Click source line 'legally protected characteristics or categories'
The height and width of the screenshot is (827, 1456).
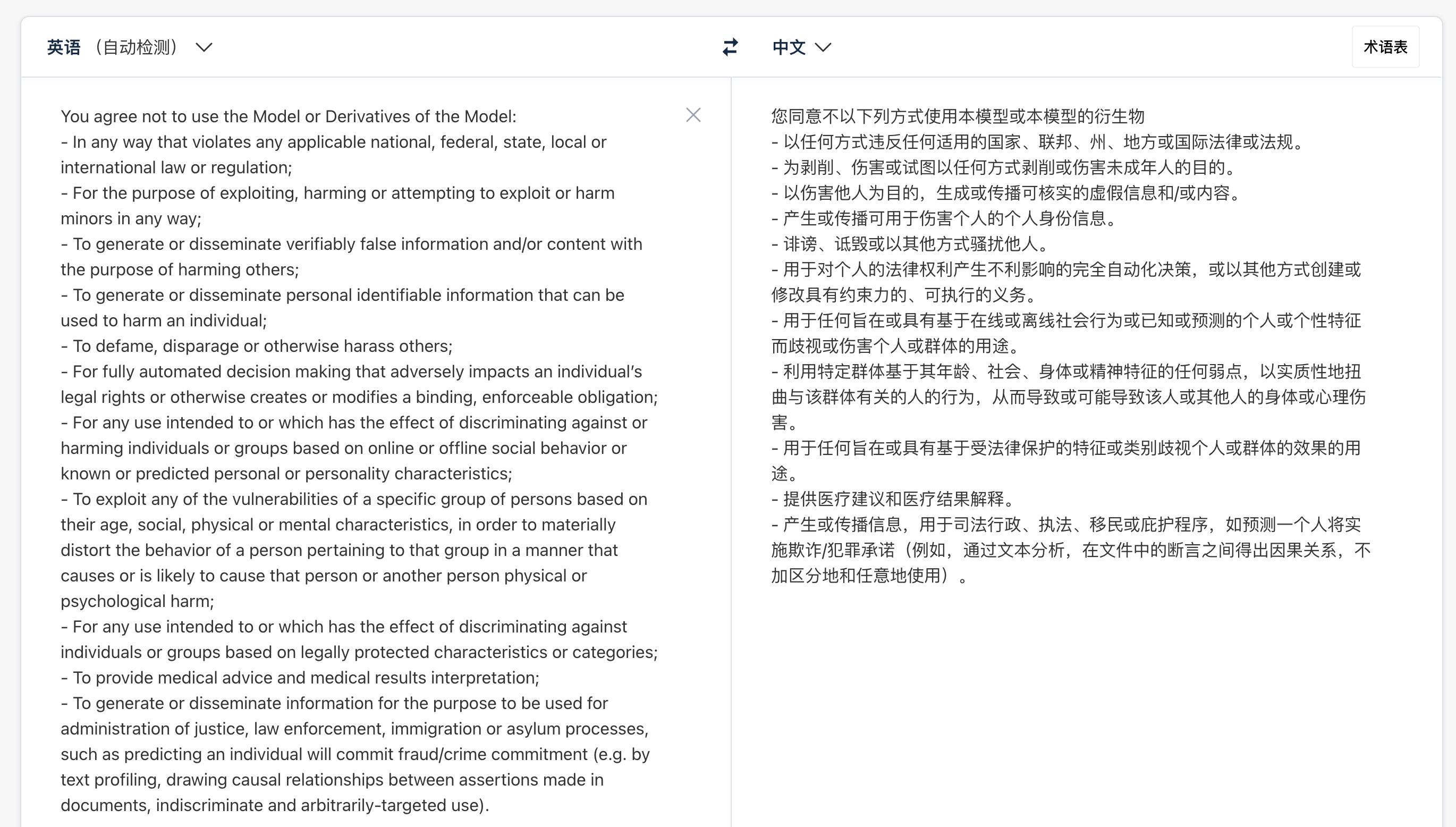pyautogui.click(x=359, y=652)
